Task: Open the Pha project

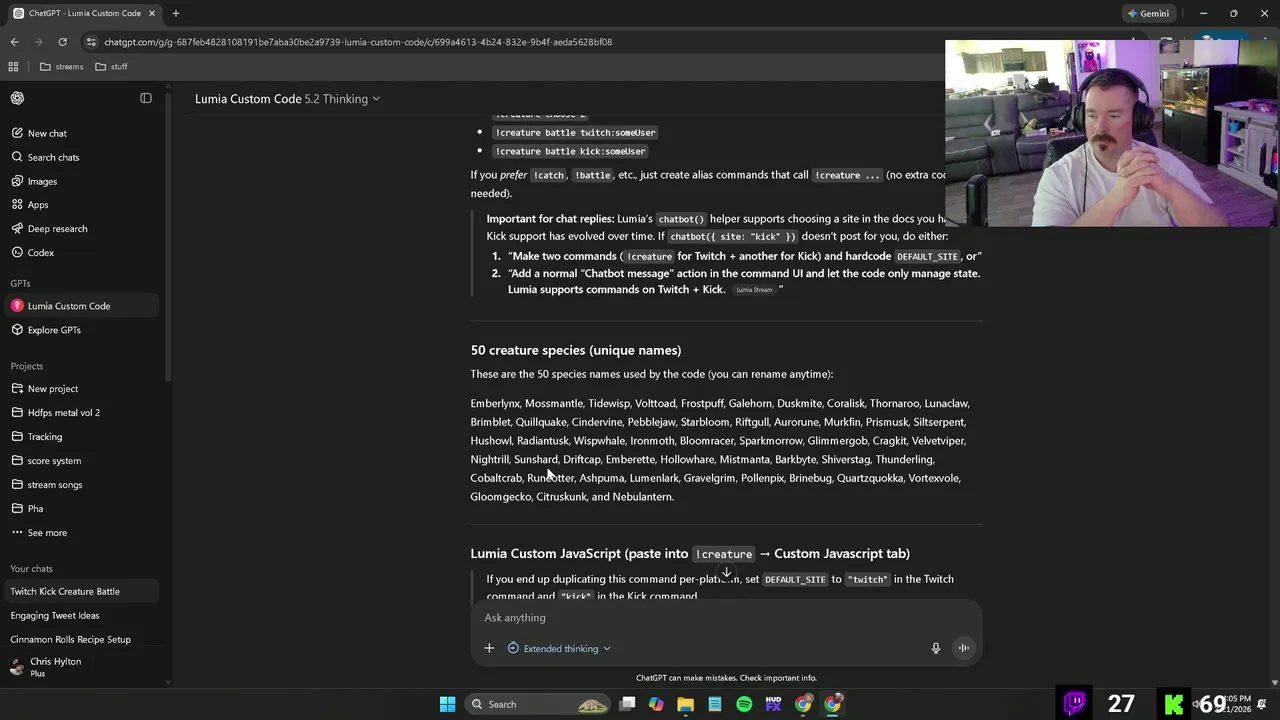Action: tap(35, 509)
